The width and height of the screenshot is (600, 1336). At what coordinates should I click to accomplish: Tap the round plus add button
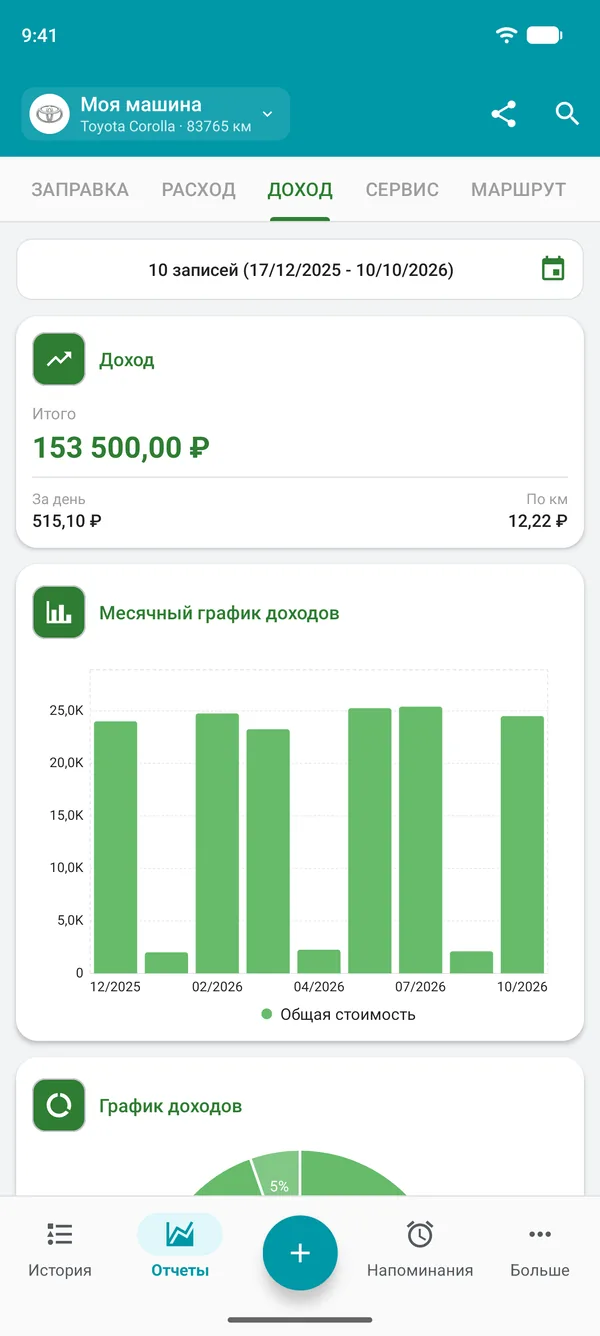point(300,1253)
